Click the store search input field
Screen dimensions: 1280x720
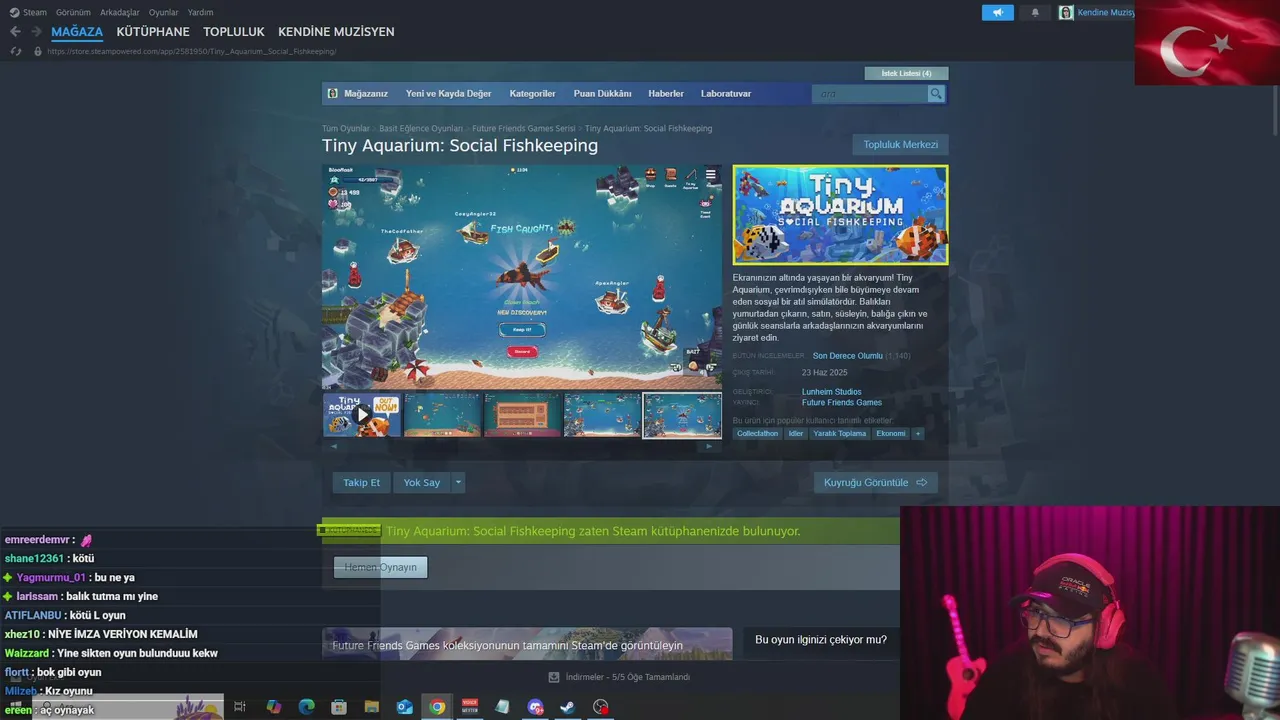[x=870, y=94]
